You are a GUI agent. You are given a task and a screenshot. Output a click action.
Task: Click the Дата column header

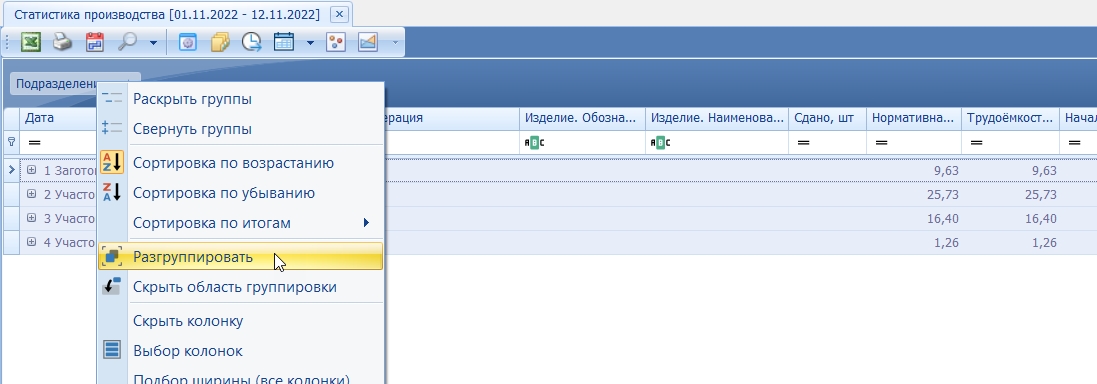click(58, 119)
